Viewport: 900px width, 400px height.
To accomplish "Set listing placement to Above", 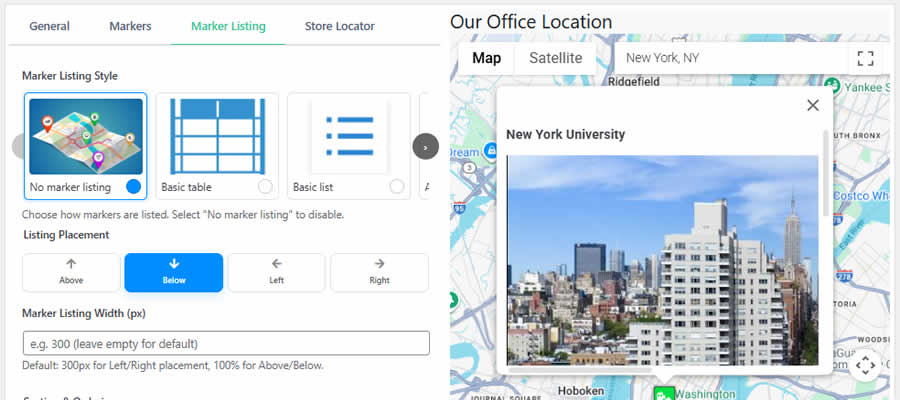I will (71, 272).
